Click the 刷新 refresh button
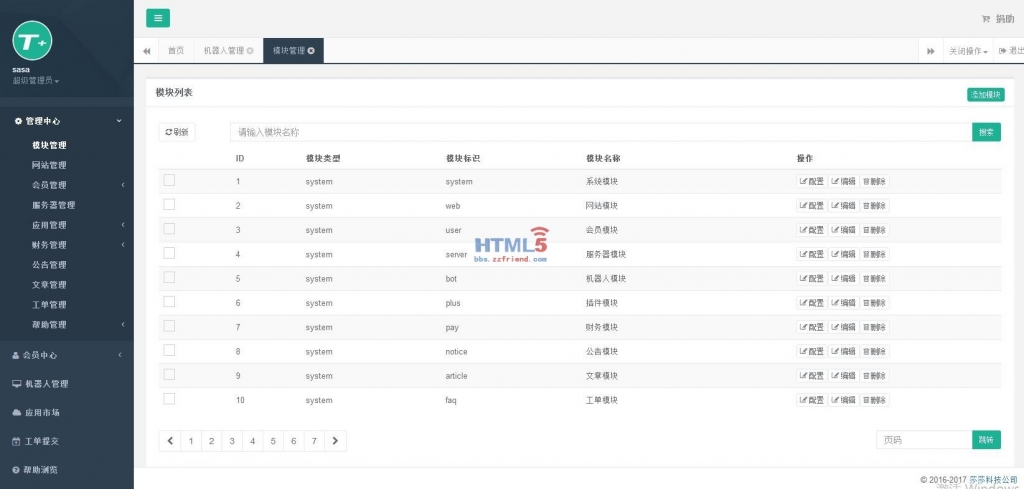 coord(177,132)
